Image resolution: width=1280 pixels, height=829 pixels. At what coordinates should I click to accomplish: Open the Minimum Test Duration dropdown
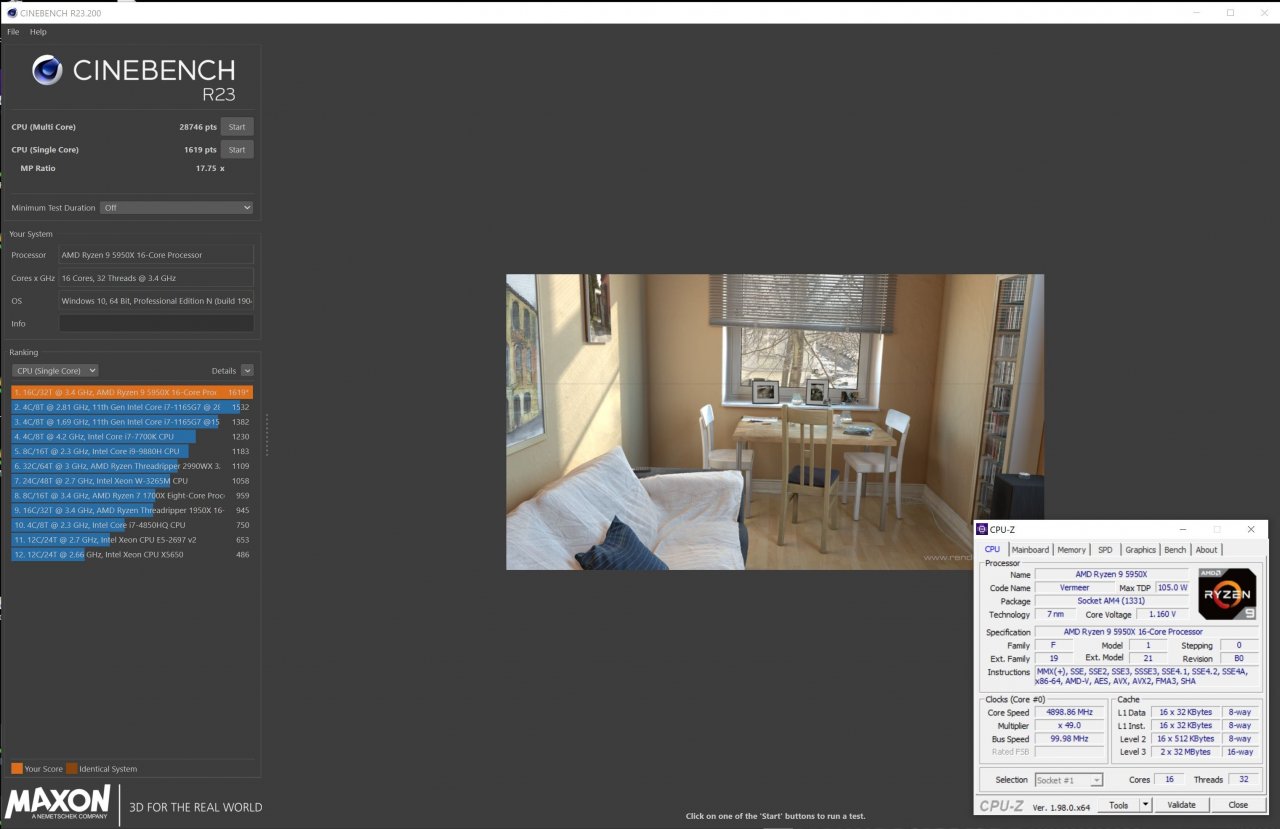176,208
